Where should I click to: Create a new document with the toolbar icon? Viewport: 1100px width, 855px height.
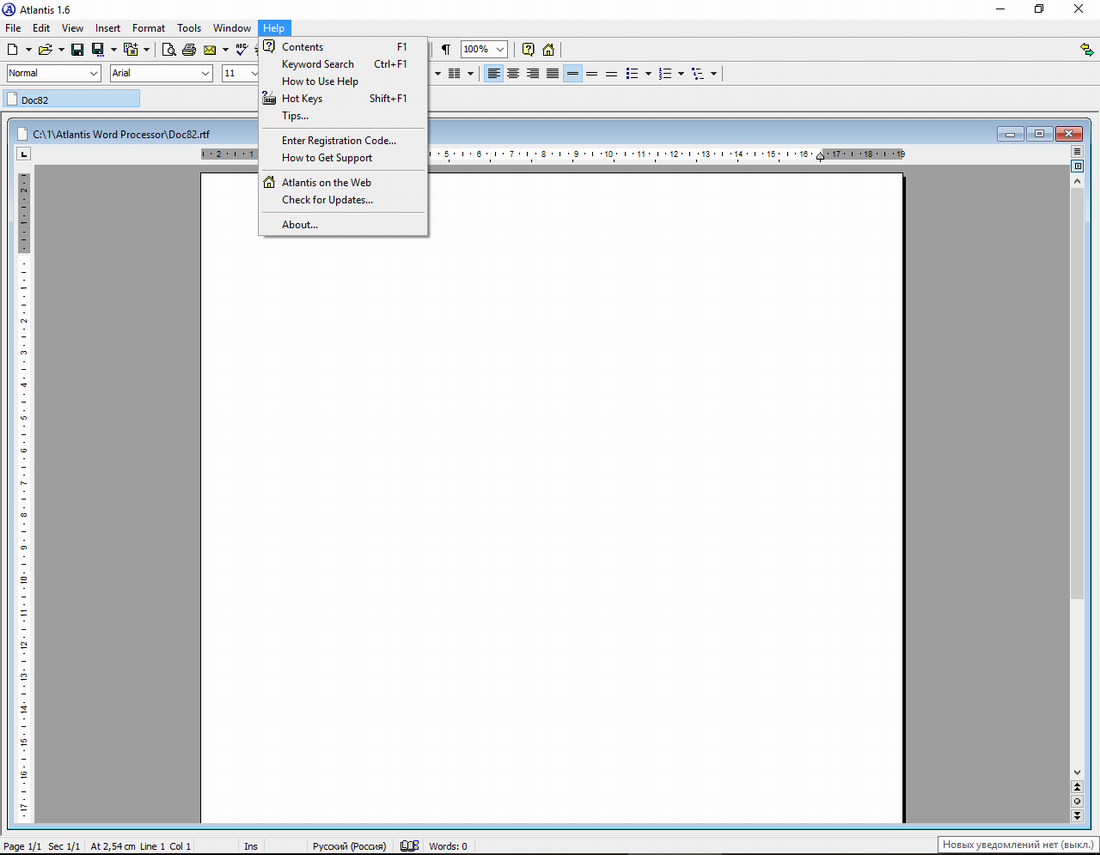click(x=13, y=50)
